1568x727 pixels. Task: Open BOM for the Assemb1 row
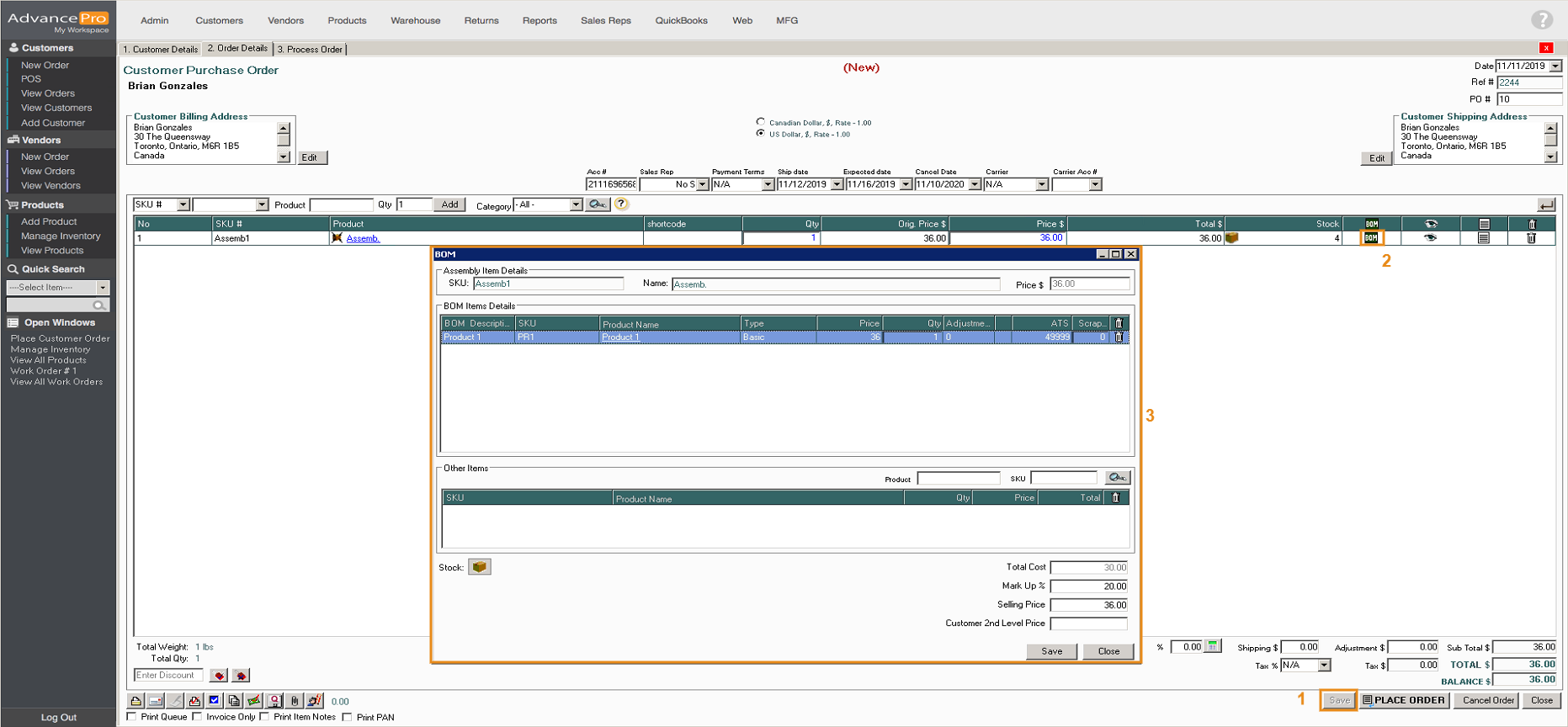(x=1371, y=238)
